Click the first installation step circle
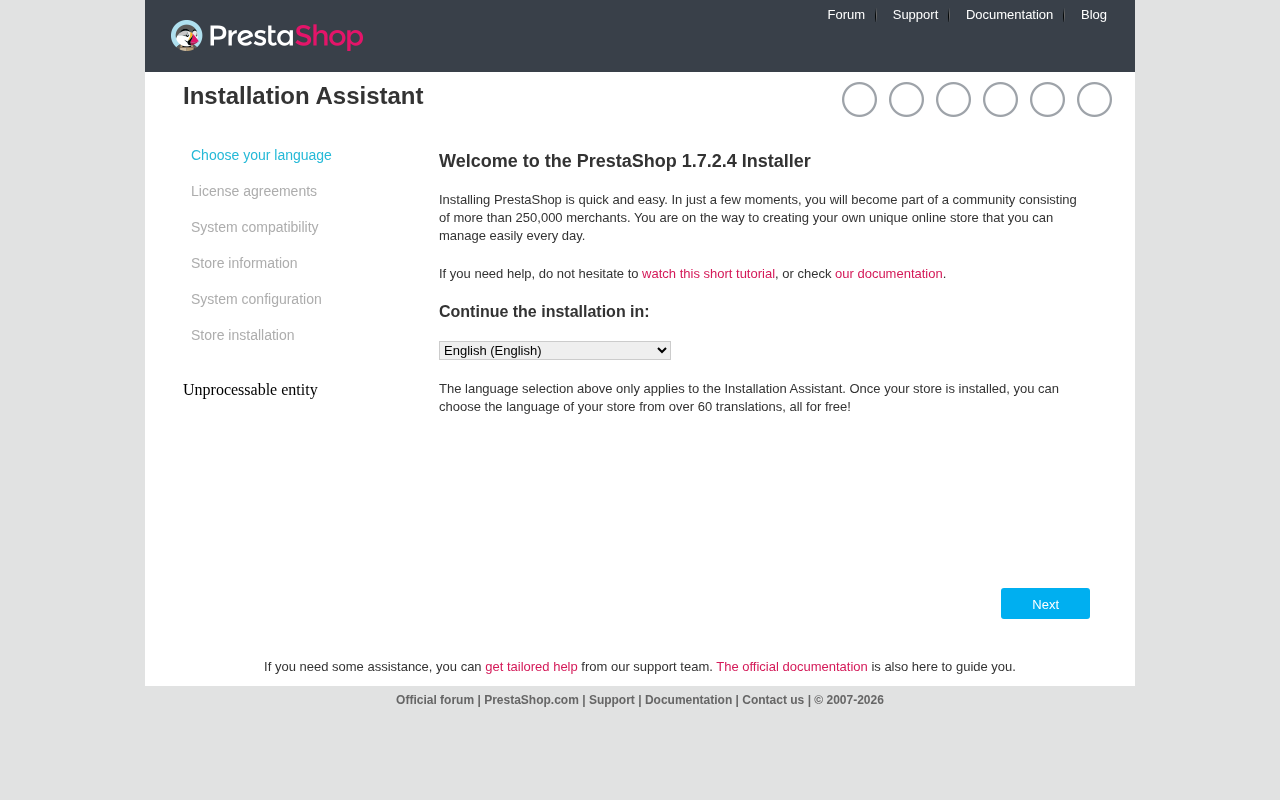This screenshot has height=800, width=1280. click(x=859, y=100)
